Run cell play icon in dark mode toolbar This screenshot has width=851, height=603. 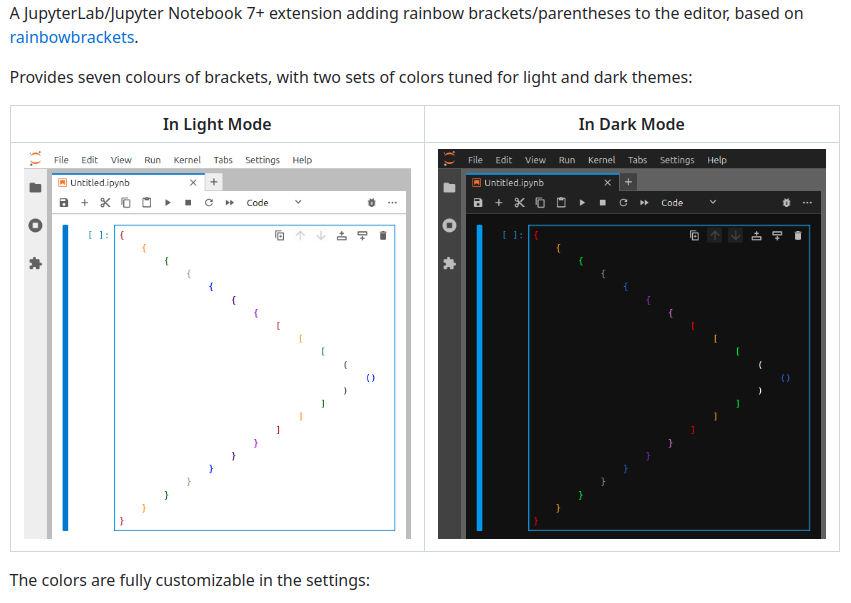coord(582,202)
